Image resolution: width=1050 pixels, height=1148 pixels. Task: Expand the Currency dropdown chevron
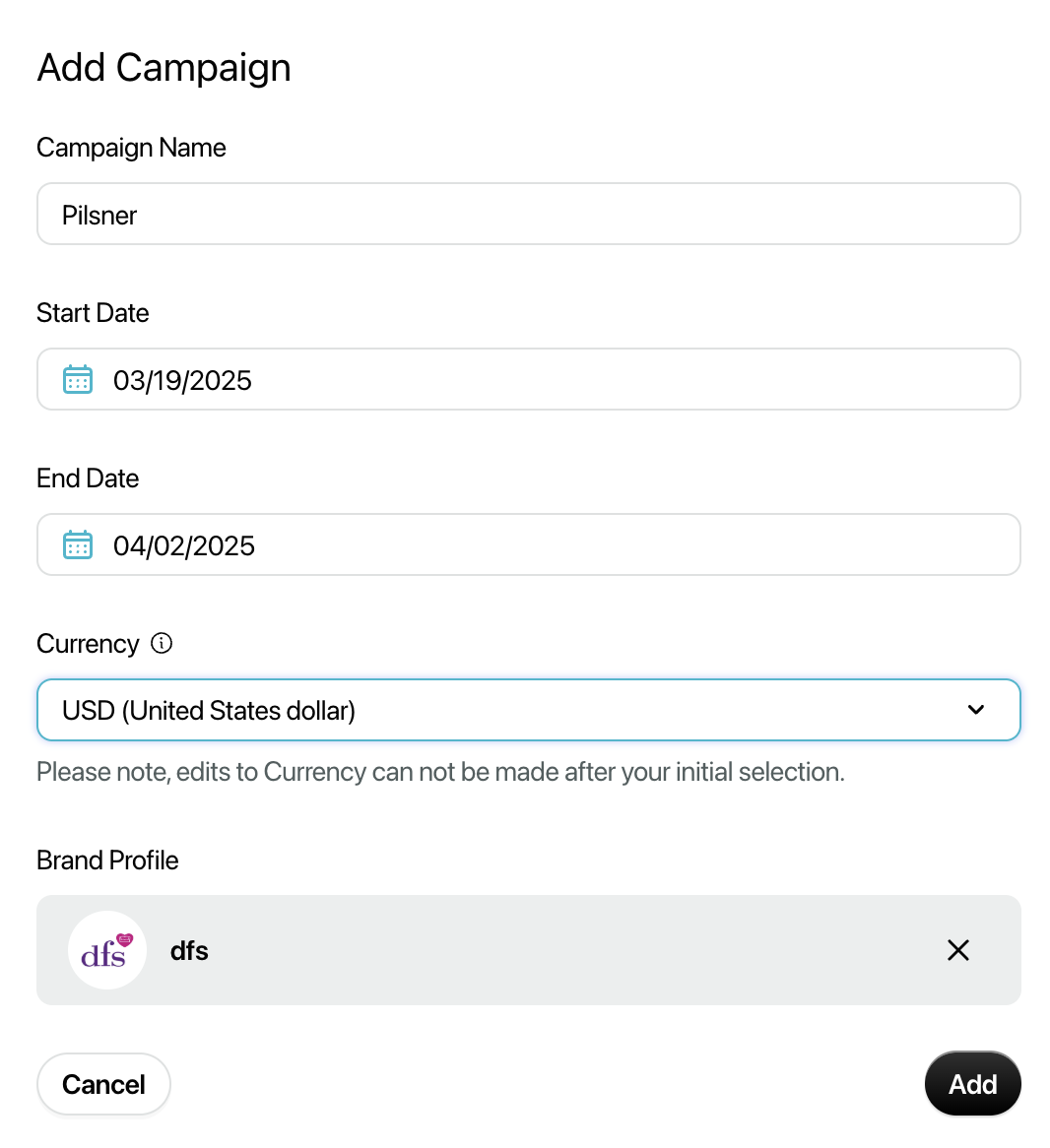pyautogui.click(x=975, y=710)
